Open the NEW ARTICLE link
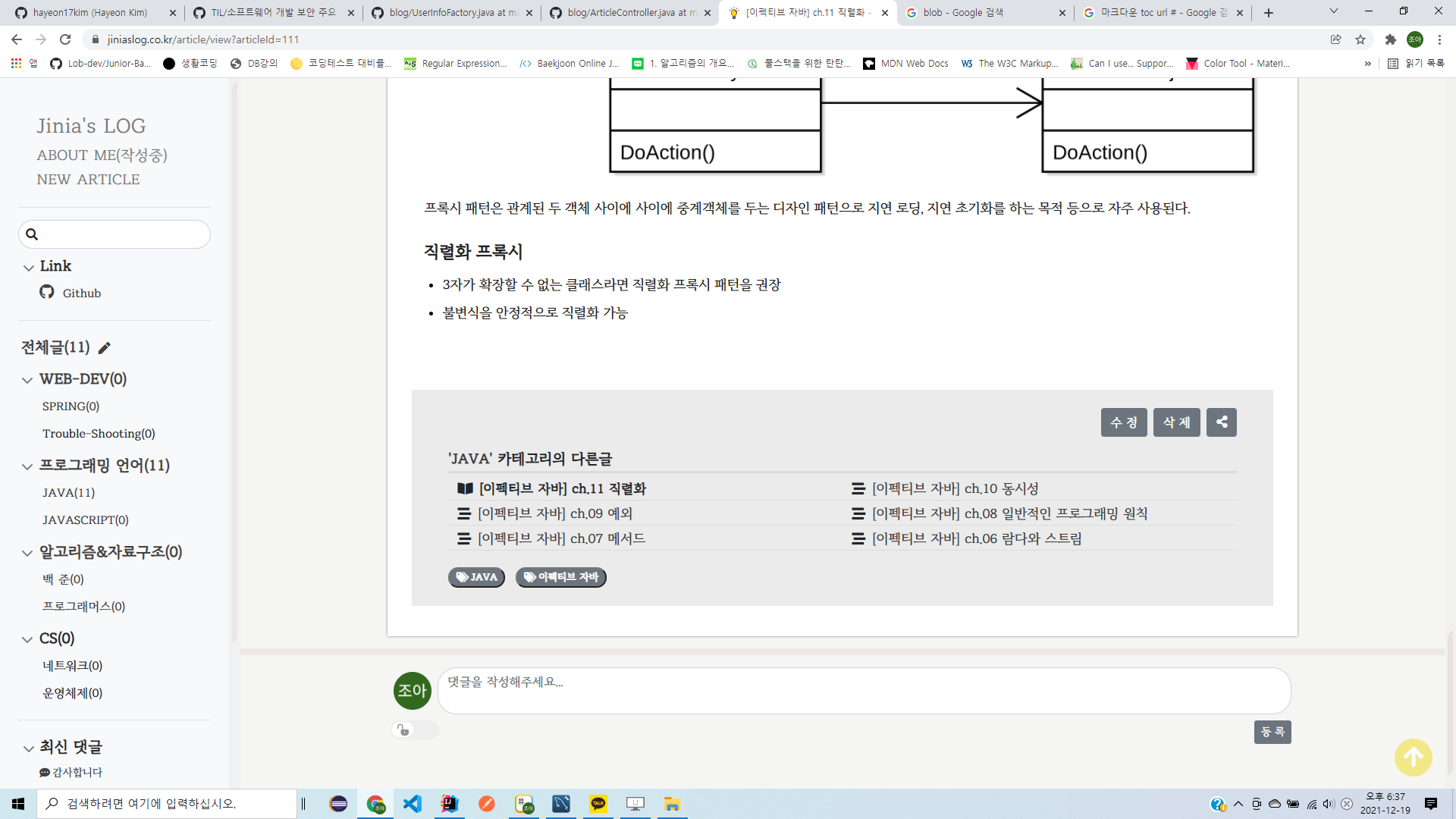1456x819 pixels. (x=88, y=180)
